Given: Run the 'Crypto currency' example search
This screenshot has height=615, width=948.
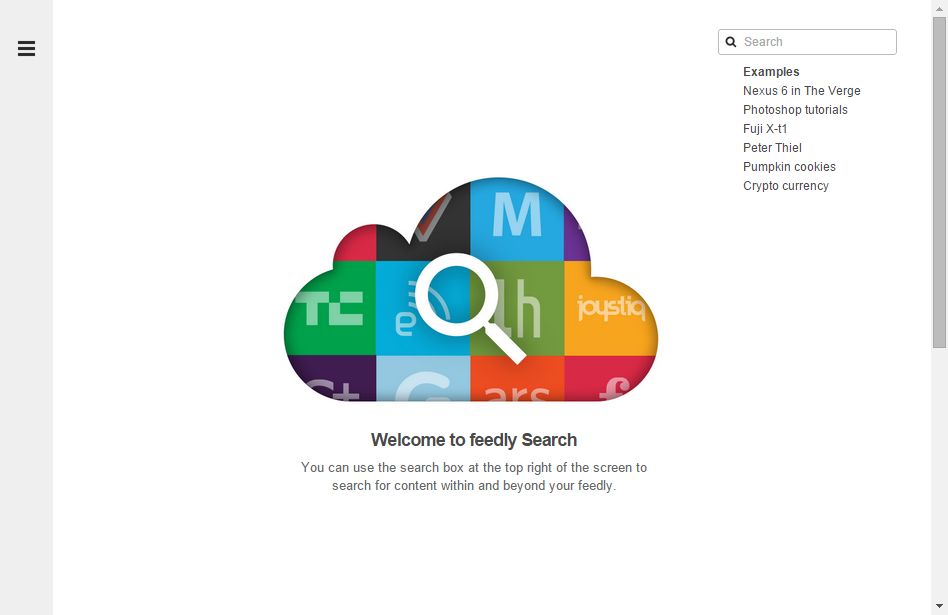Looking at the screenshot, I should coord(785,186).
